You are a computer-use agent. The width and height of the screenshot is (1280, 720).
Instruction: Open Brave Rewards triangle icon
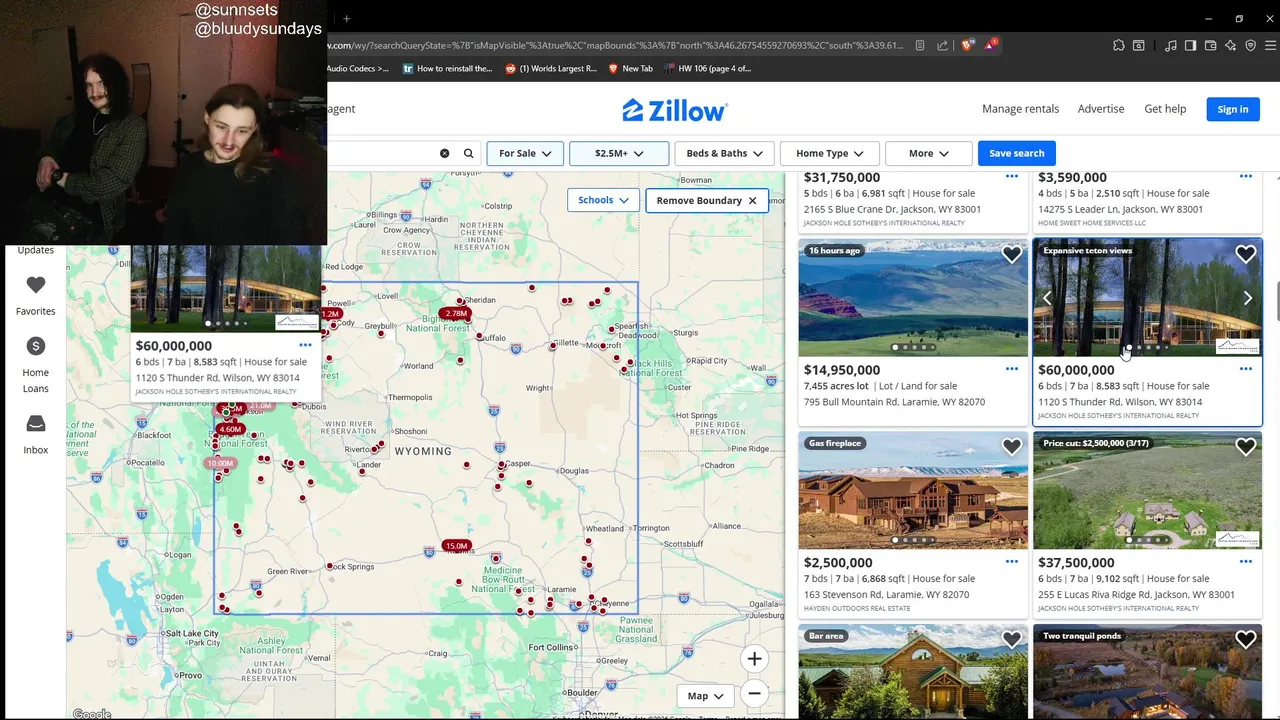[990, 45]
